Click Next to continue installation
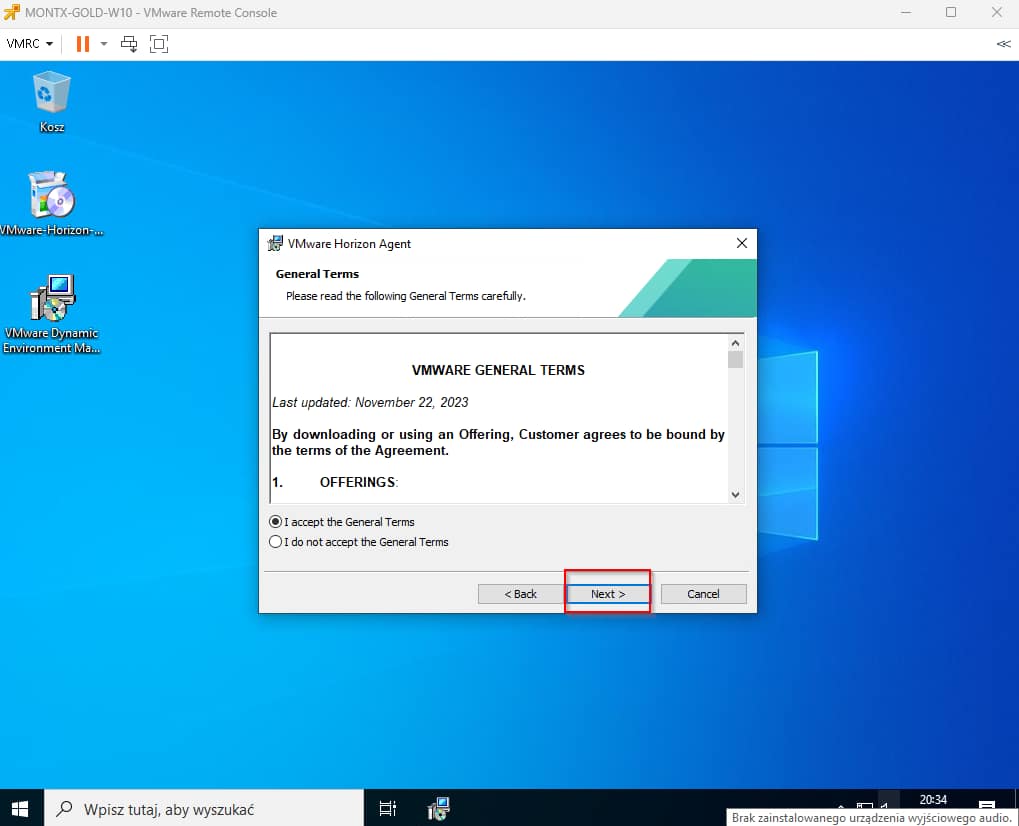Viewport: 1019px width, 826px height. tap(608, 594)
